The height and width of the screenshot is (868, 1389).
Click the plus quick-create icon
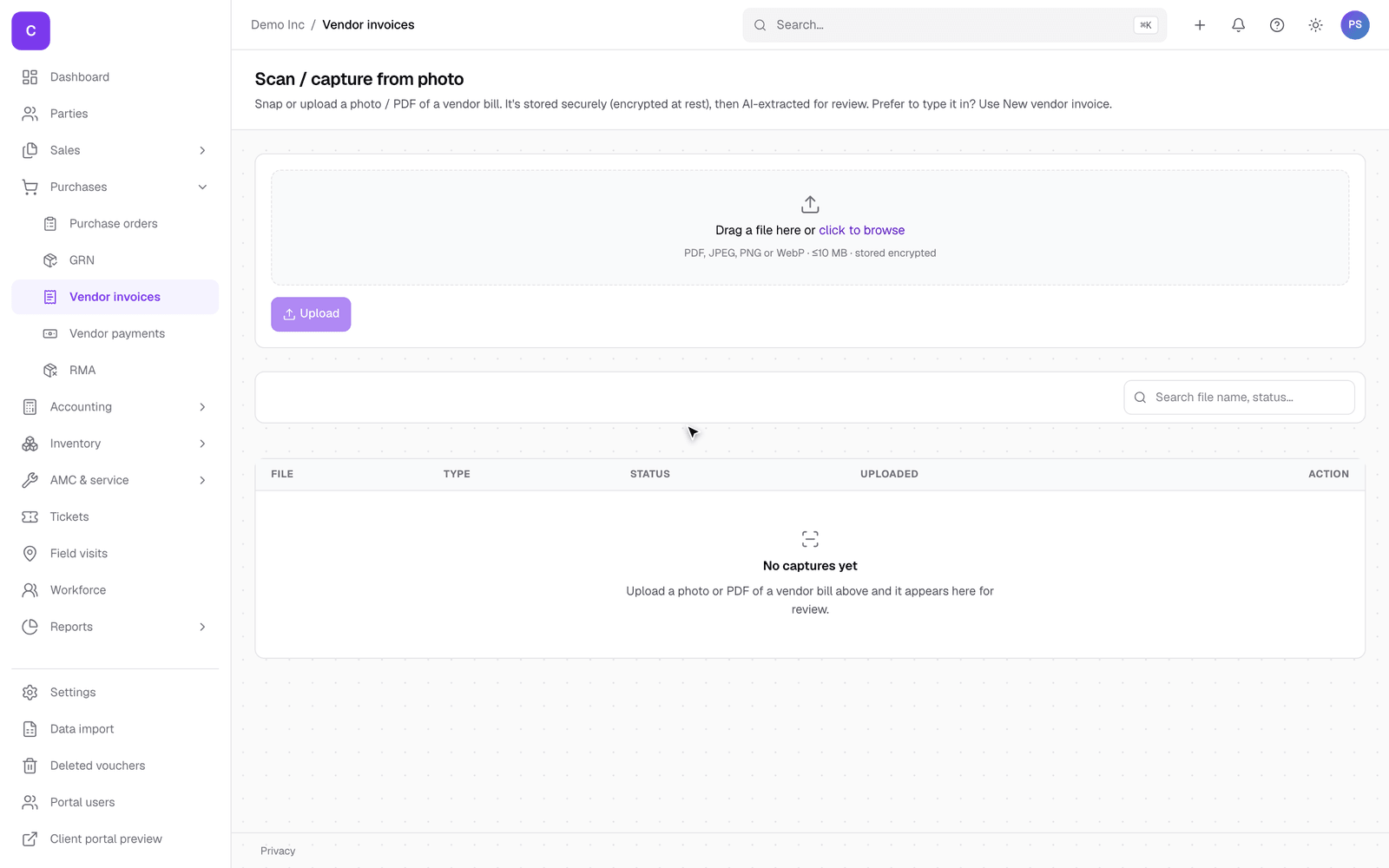click(1200, 25)
